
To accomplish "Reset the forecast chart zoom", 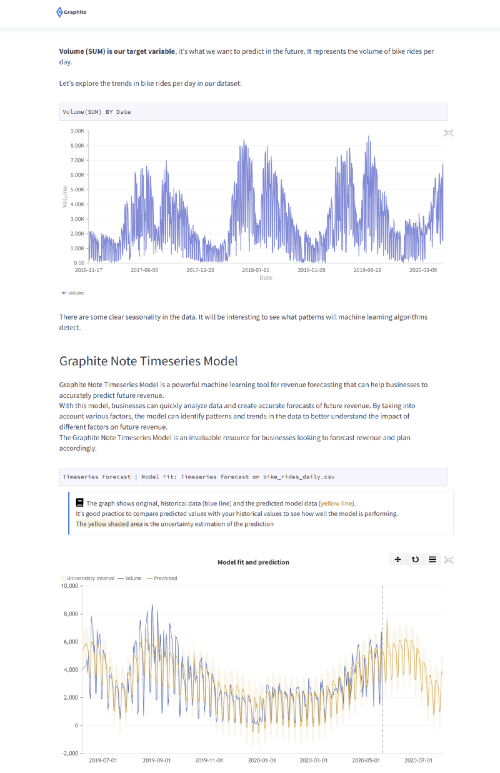I will click(415, 559).
